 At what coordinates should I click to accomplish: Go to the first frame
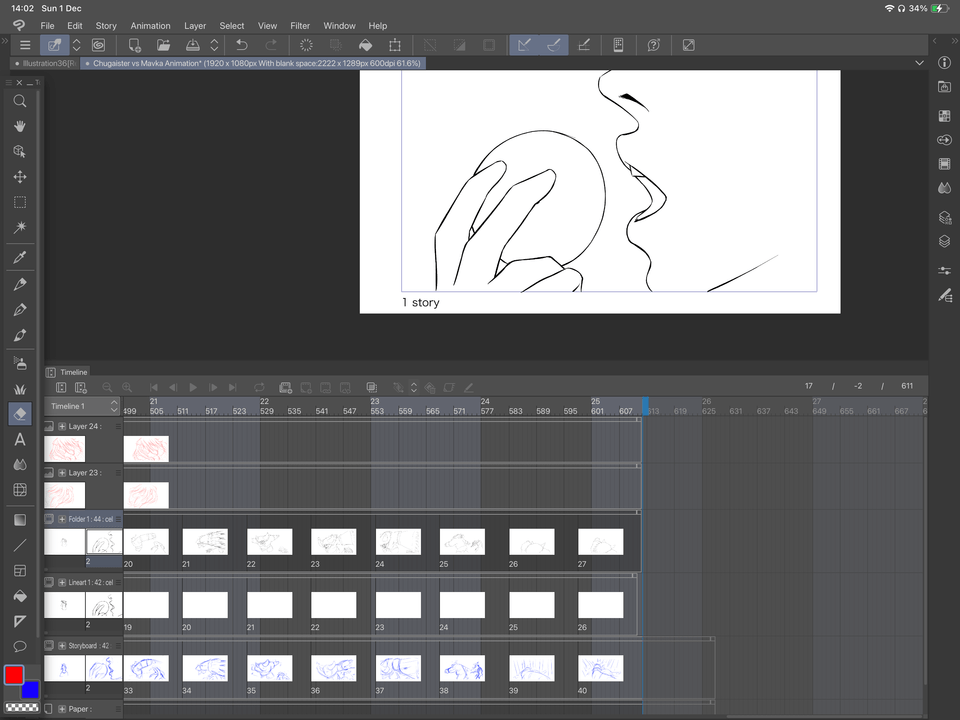154,387
